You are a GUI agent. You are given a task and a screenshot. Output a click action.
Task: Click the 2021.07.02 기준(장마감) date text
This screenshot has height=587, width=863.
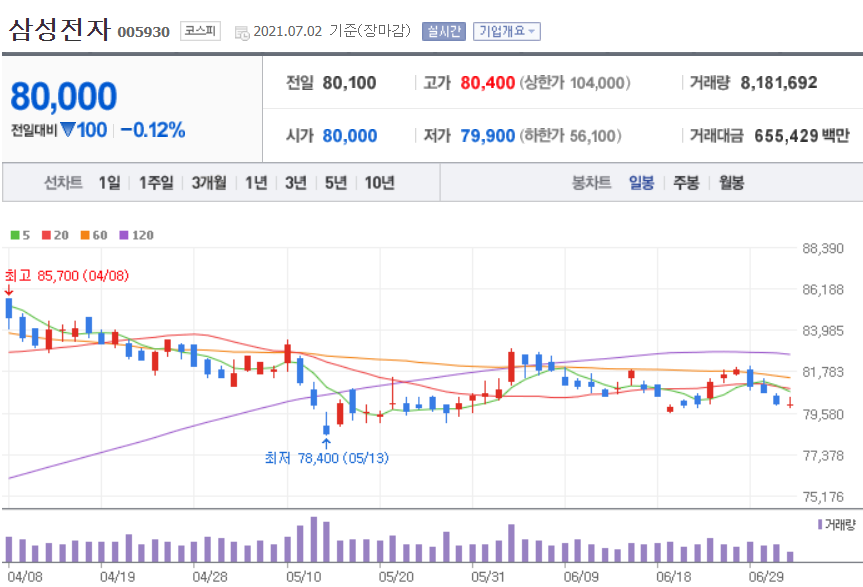pos(332,31)
